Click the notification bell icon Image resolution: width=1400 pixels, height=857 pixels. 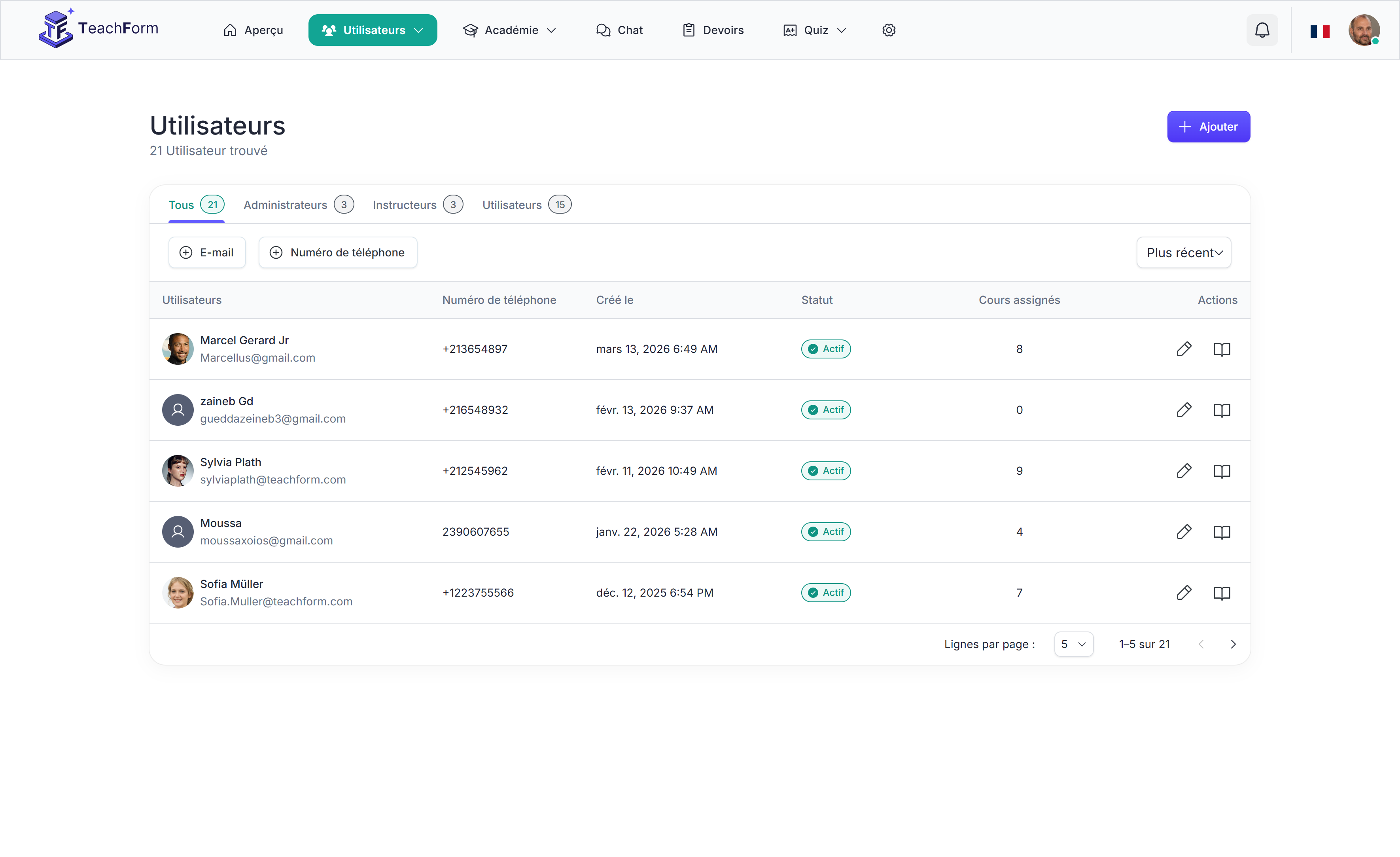[x=1262, y=30]
